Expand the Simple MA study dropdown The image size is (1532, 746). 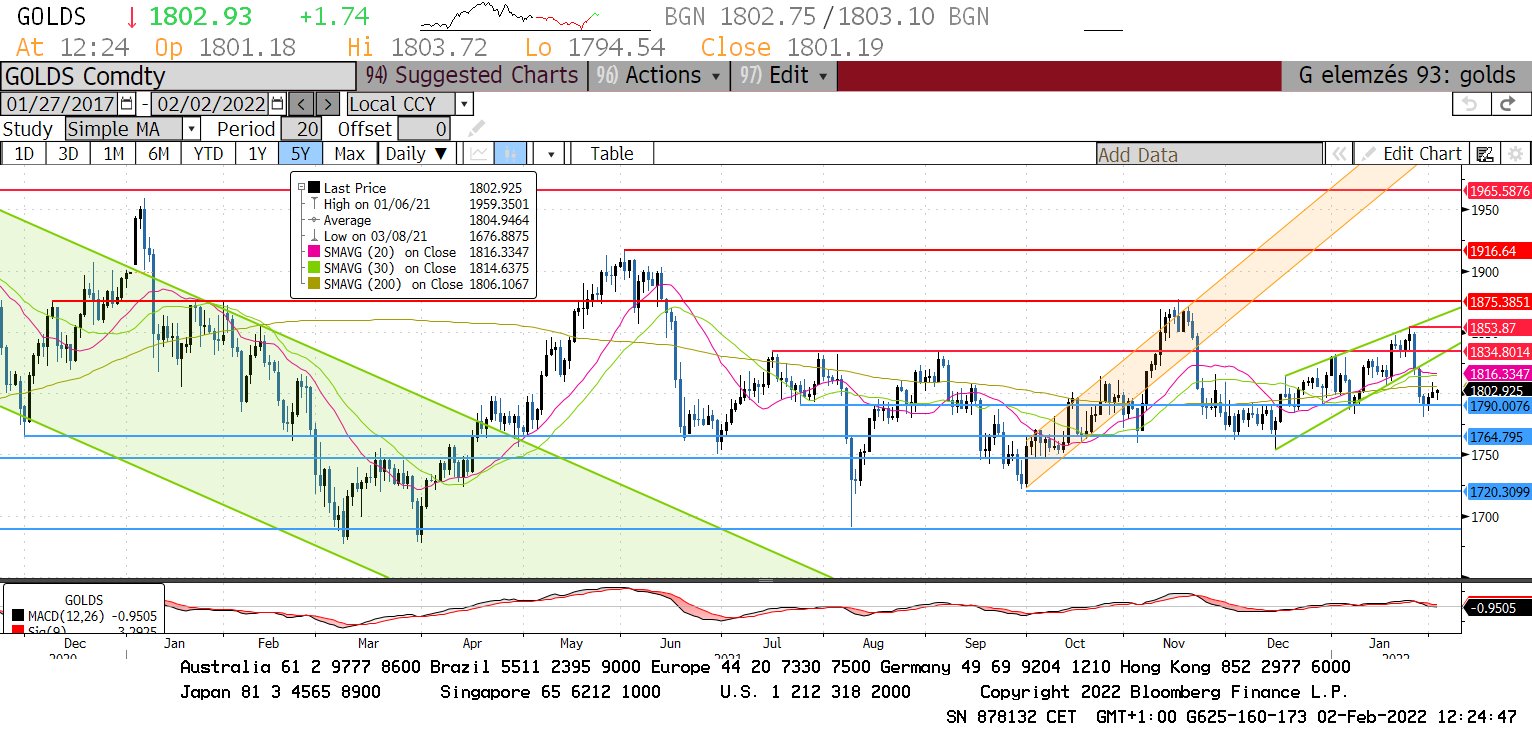pos(191,129)
